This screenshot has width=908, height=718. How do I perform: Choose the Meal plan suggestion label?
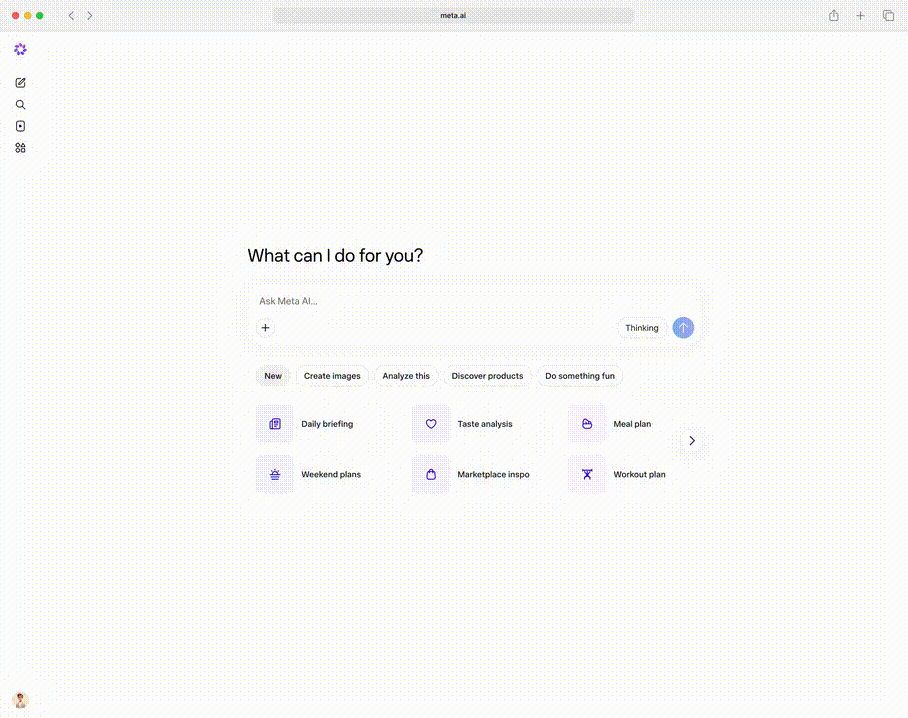coord(632,424)
